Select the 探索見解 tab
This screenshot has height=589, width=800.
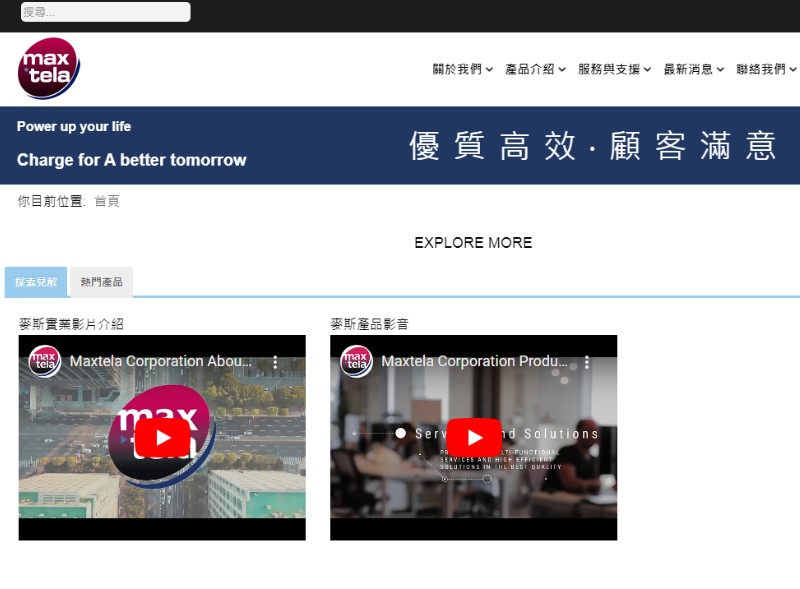pyautogui.click(x=36, y=282)
